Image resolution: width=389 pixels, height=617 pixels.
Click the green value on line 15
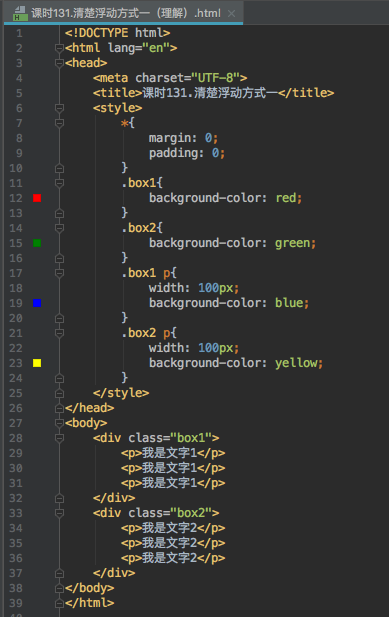293,243
